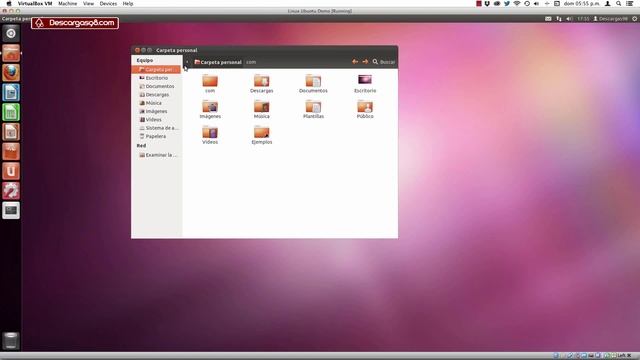Go forward with the right arrow in Nautilus
The image size is (640, 360).
(x=365, y=62)
